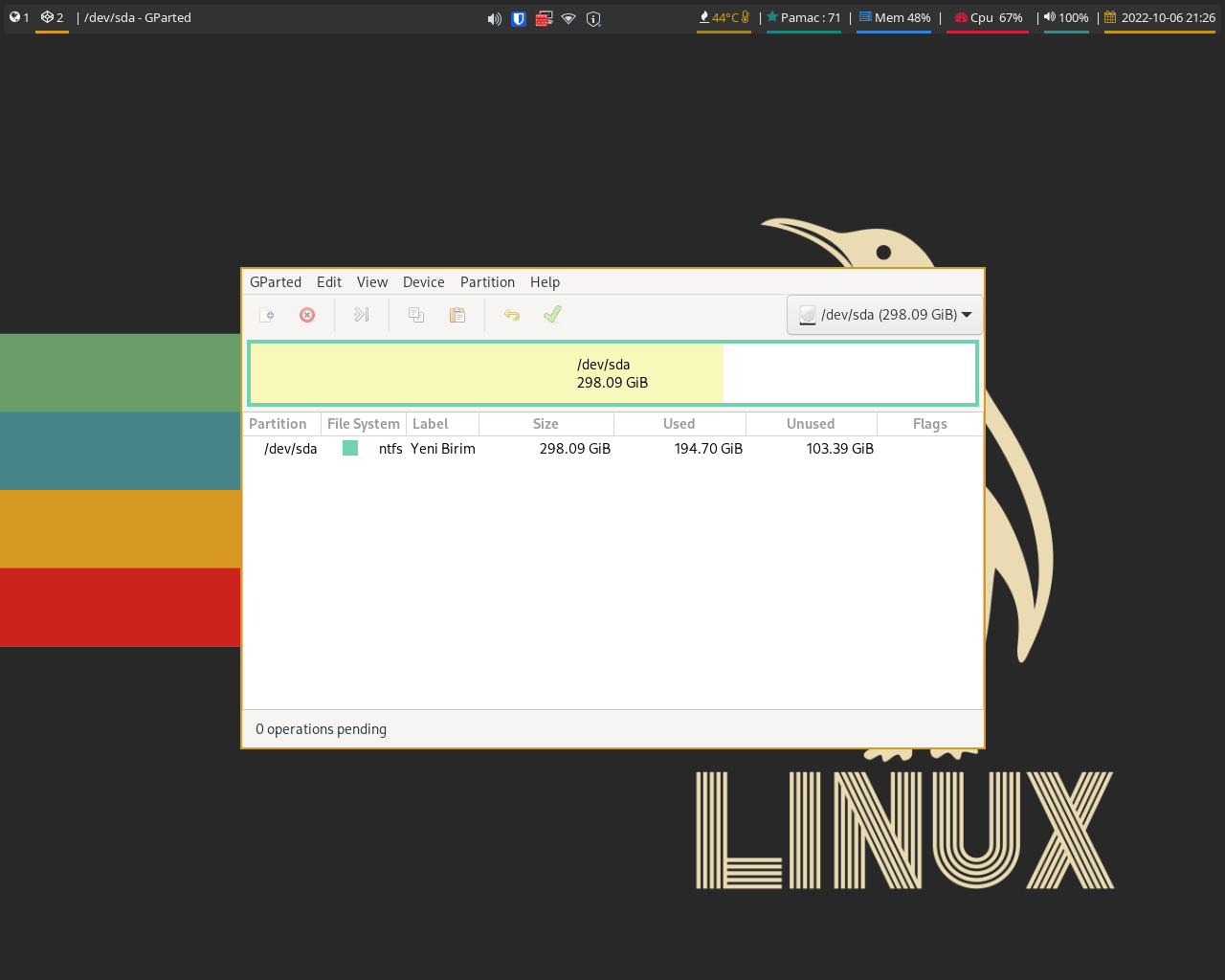The height and width of the screenshot is (980, 1225).
Task: Click the info shield tray icon
Action: coord(593,18)
